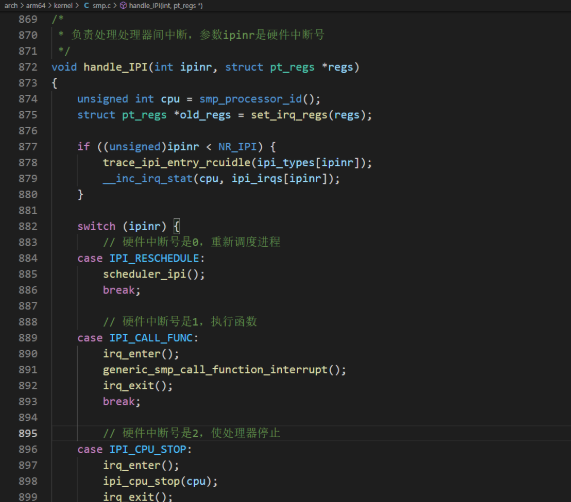This screenshot has width=571, height=502.
Task: Click the opening brace on line 873
Action: [54, 83]
